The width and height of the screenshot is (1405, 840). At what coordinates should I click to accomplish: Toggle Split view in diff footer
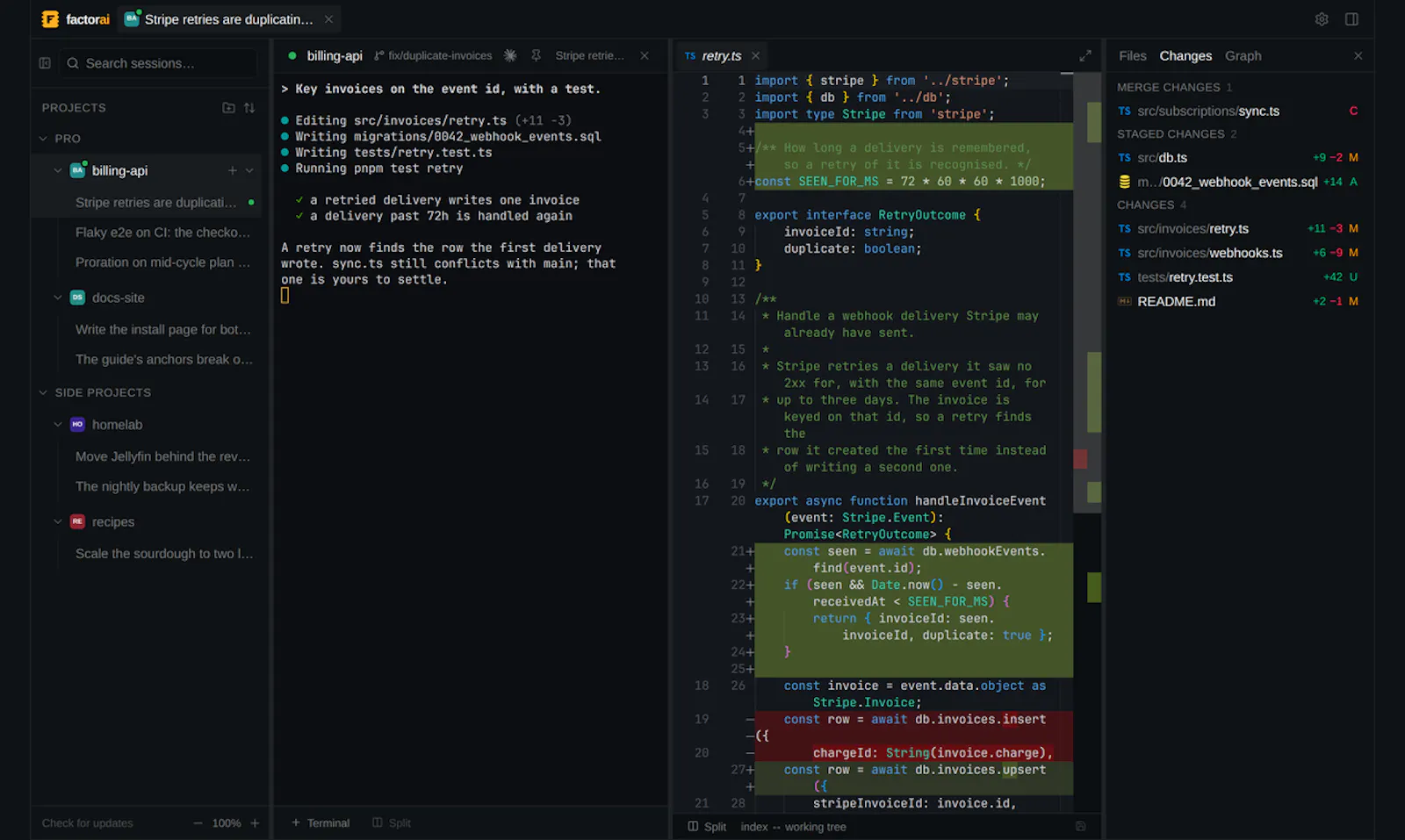tap(707, 827)
